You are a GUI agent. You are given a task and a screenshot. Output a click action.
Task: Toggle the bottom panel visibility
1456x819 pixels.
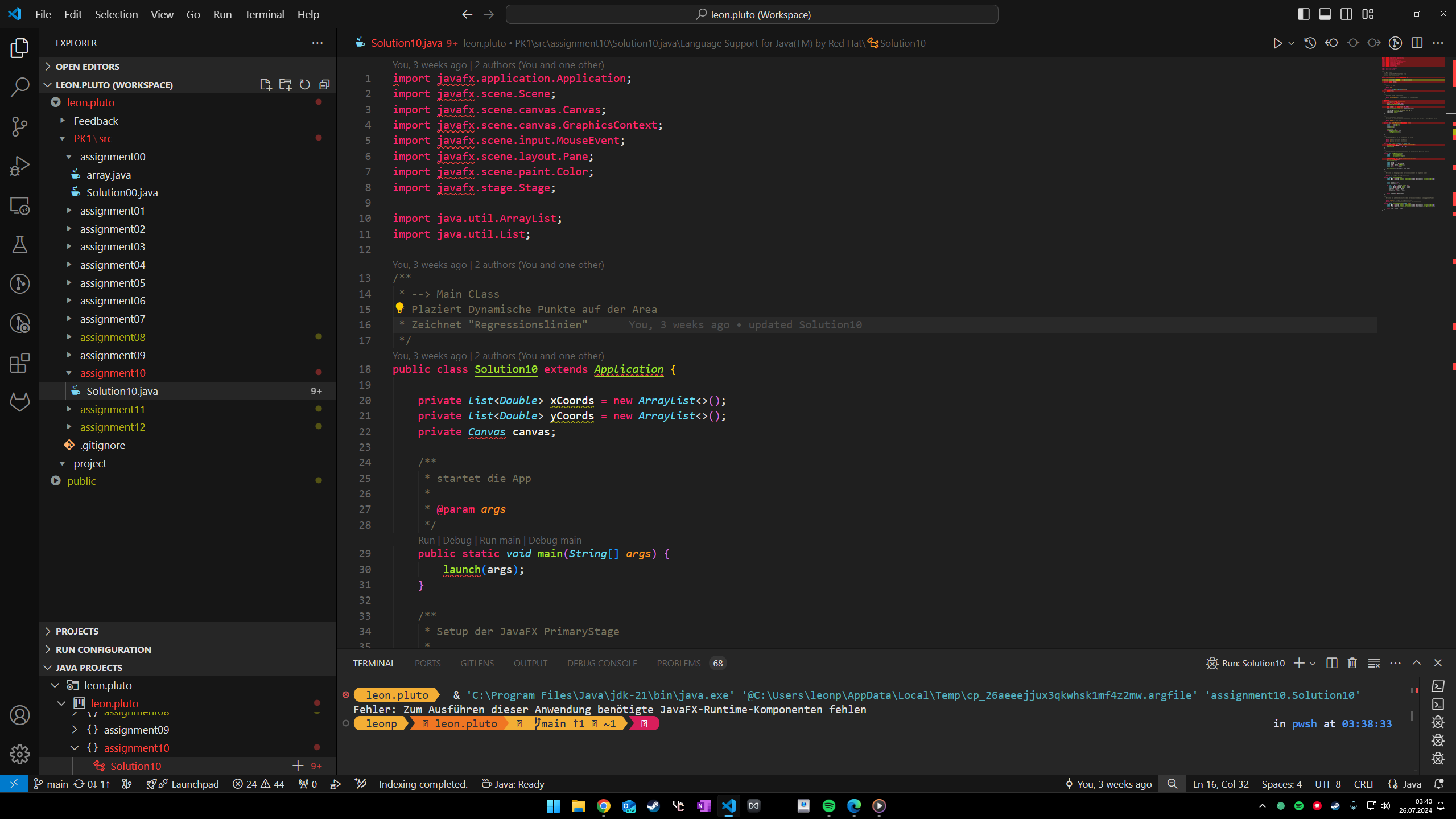[x=1325, y=14]
